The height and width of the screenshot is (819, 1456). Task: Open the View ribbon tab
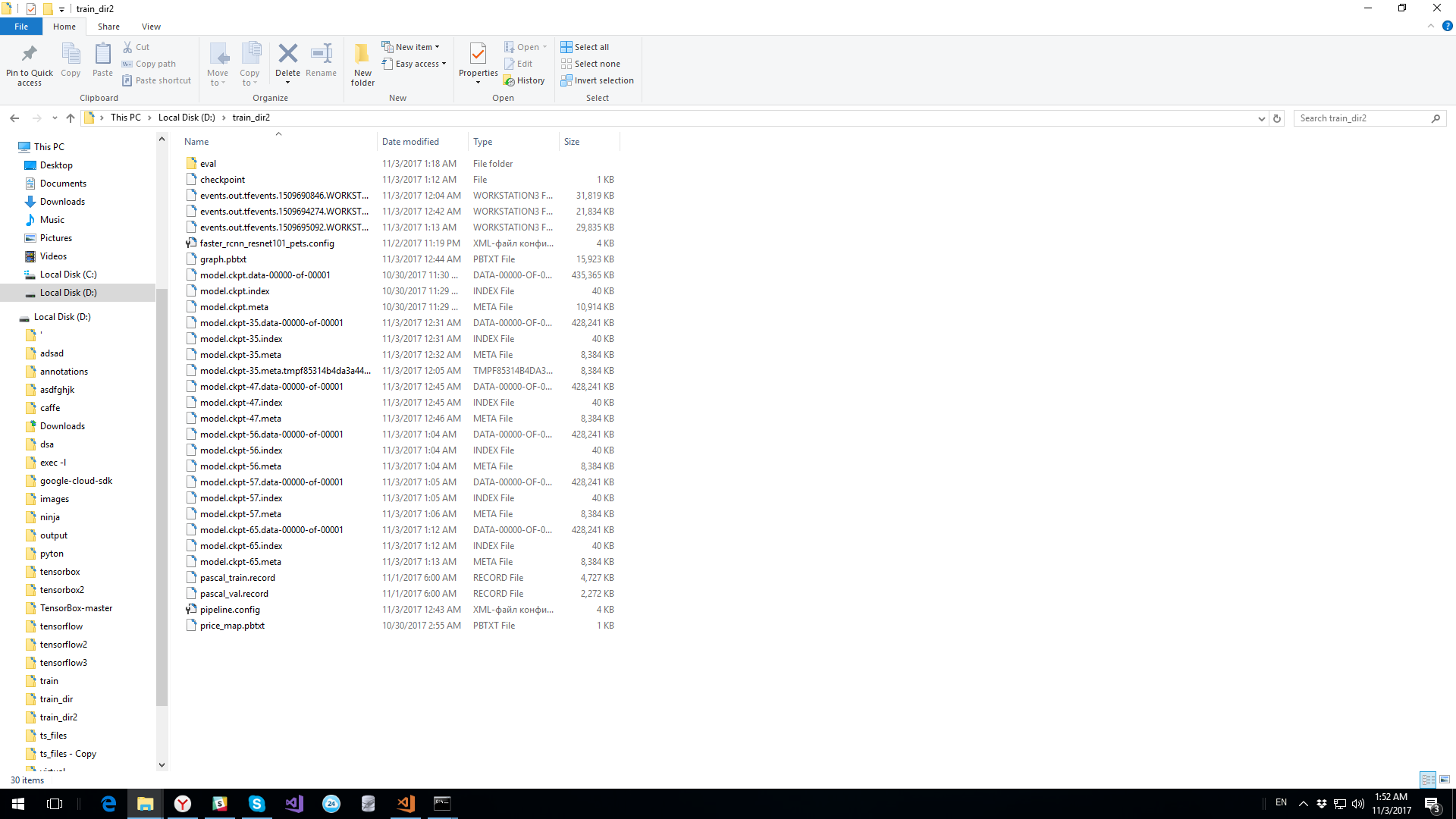151,27
